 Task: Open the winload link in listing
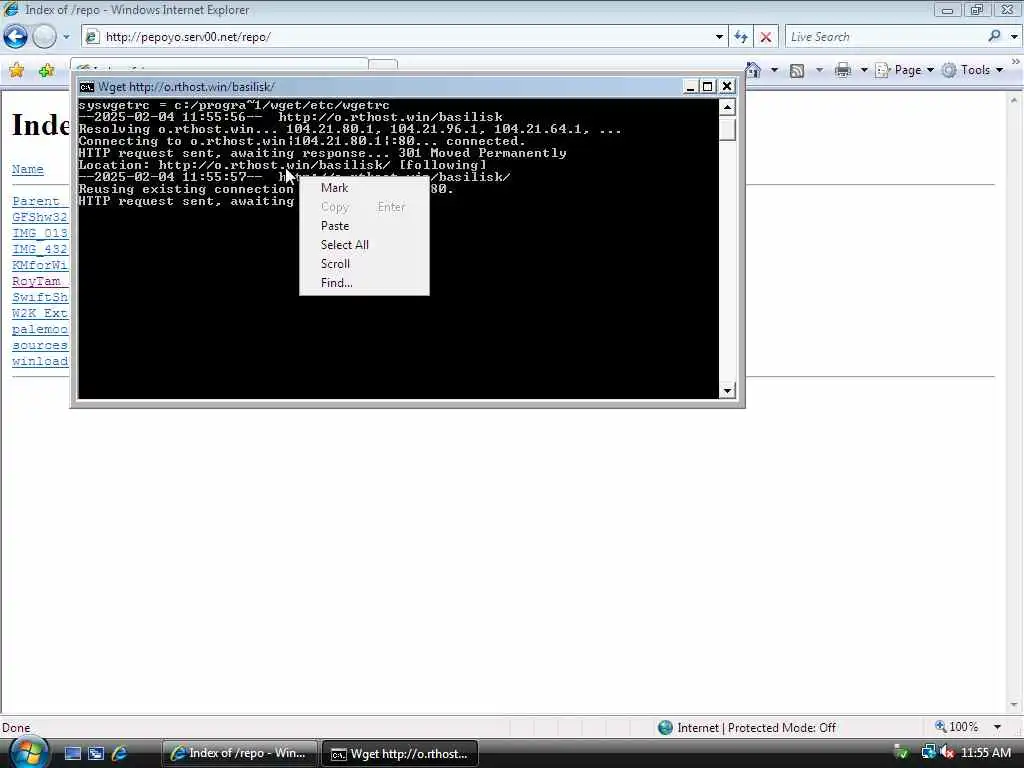[40, 361]
